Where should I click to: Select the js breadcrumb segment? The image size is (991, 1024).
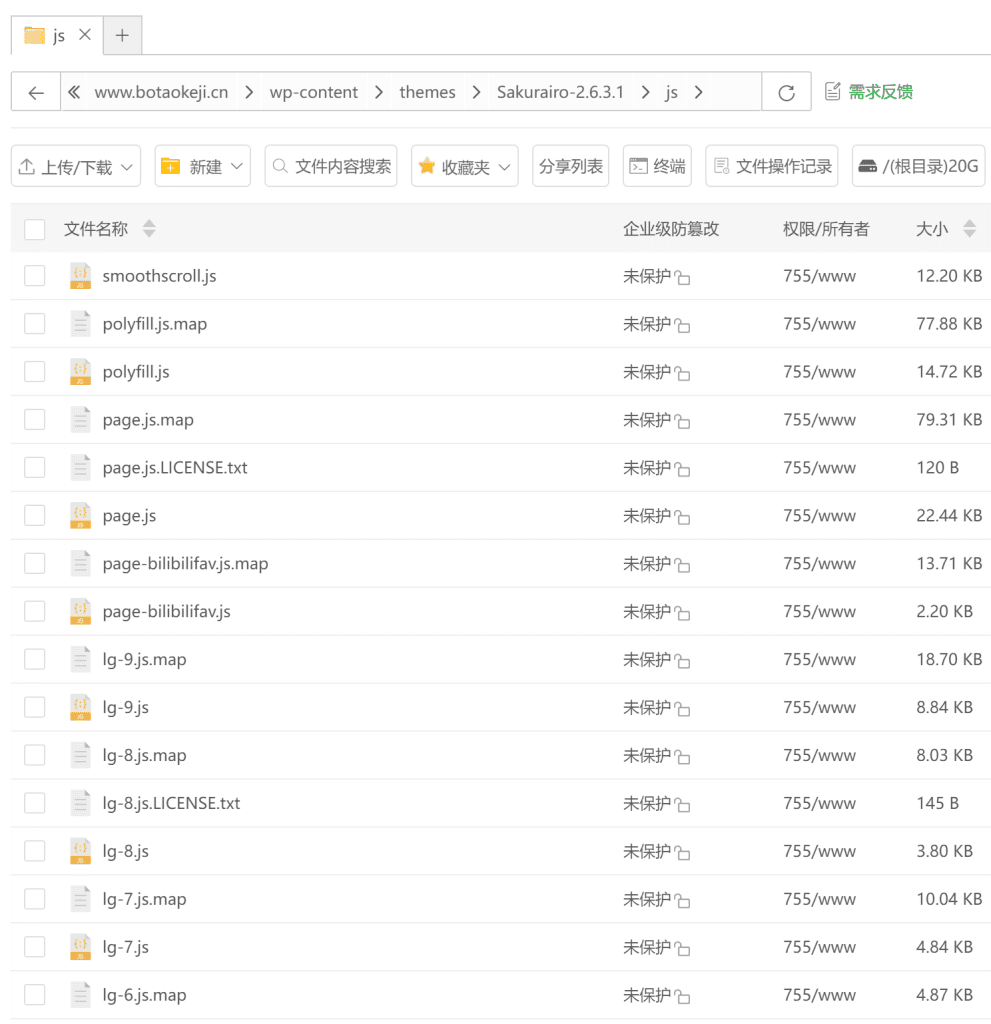[x=671, y=92]
